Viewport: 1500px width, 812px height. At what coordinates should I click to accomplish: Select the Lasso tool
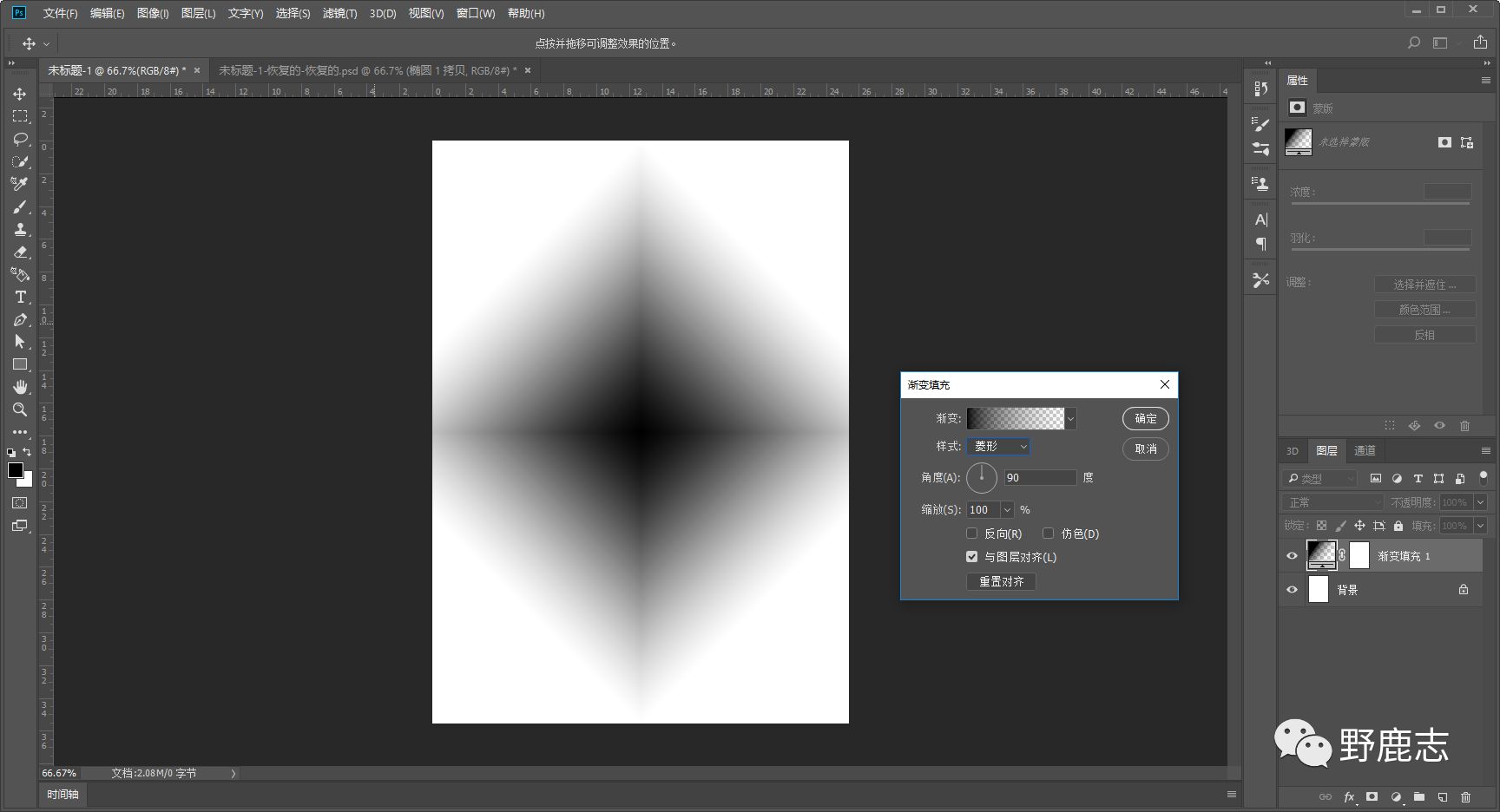[x=20, y=139]
